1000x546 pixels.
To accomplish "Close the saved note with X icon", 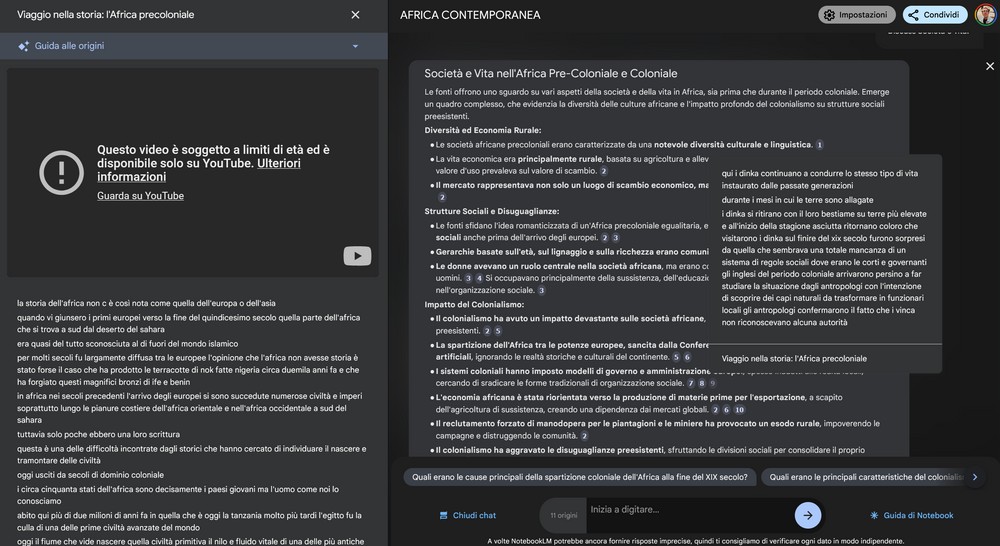I will coord(989,66).
